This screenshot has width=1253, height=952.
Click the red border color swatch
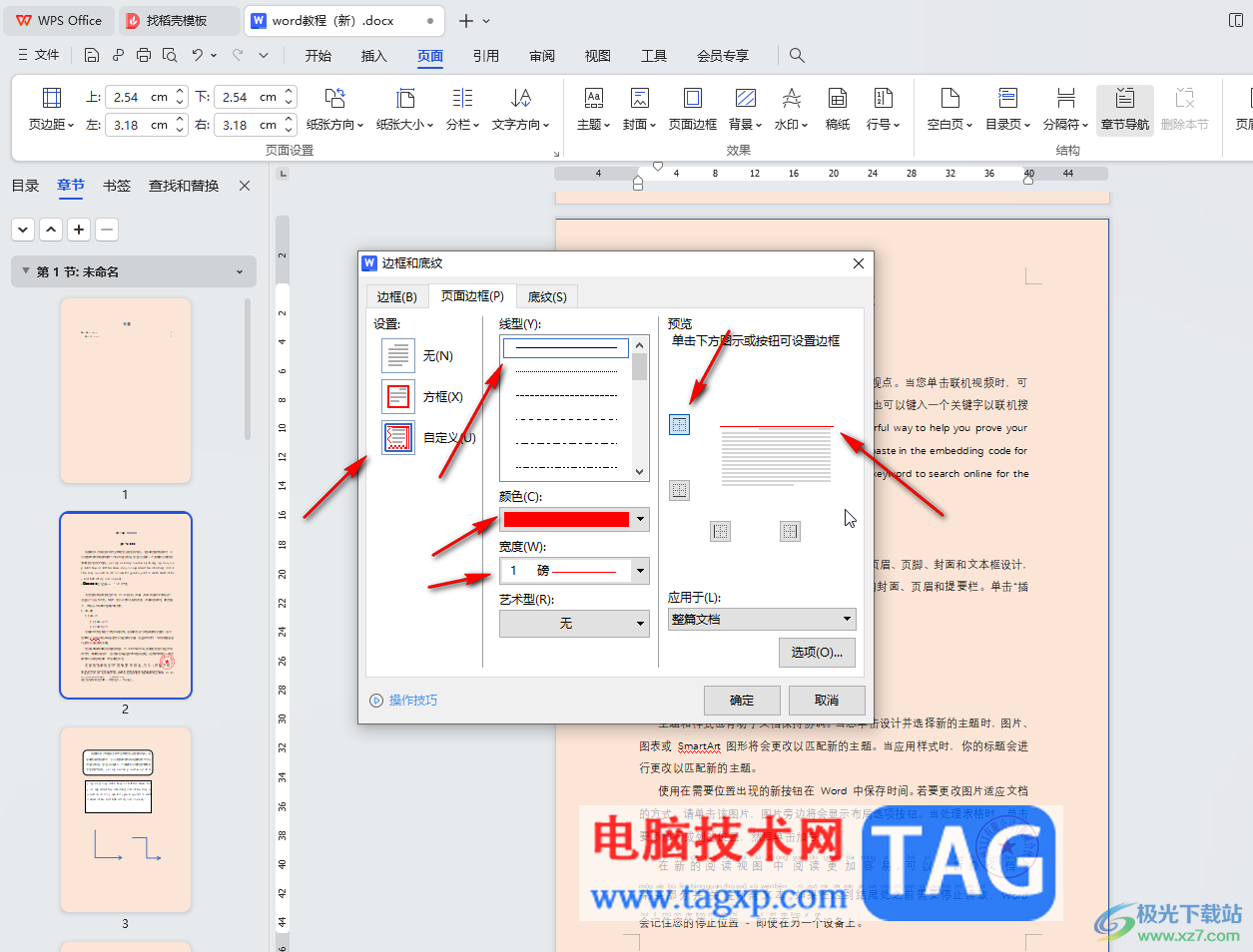pos(566,519)
